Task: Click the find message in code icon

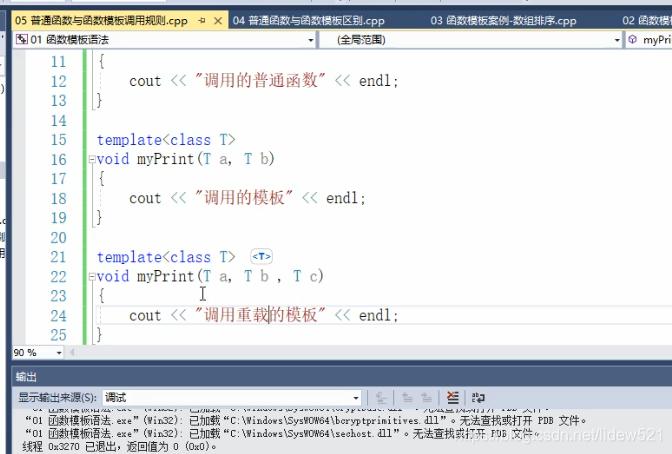Action: coord(381,397)
